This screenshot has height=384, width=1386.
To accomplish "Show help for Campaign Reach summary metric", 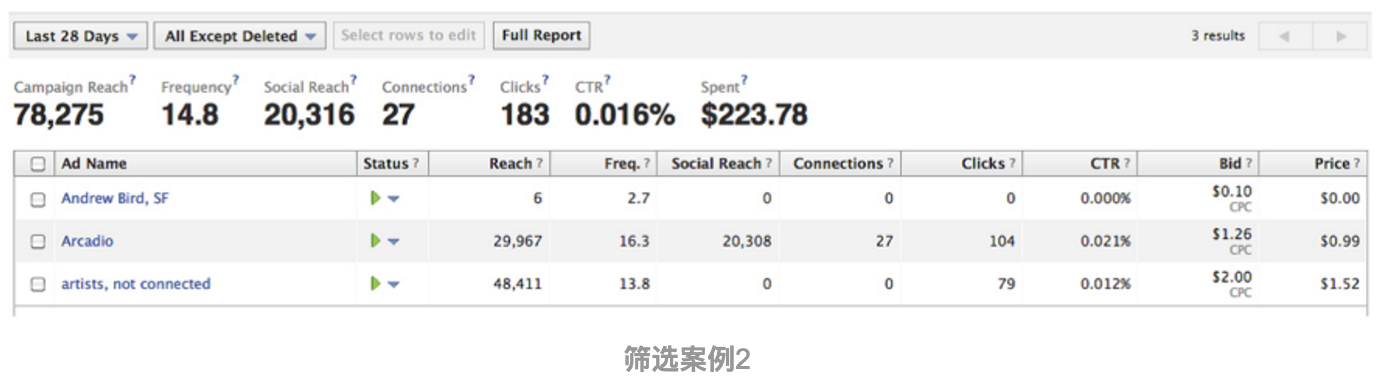I will pyautogui.click(x=133, y=80).
